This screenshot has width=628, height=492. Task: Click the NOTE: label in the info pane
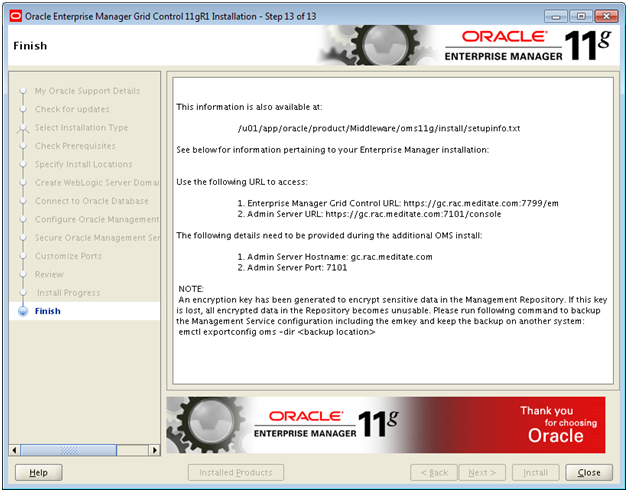[x=191, y=289]
